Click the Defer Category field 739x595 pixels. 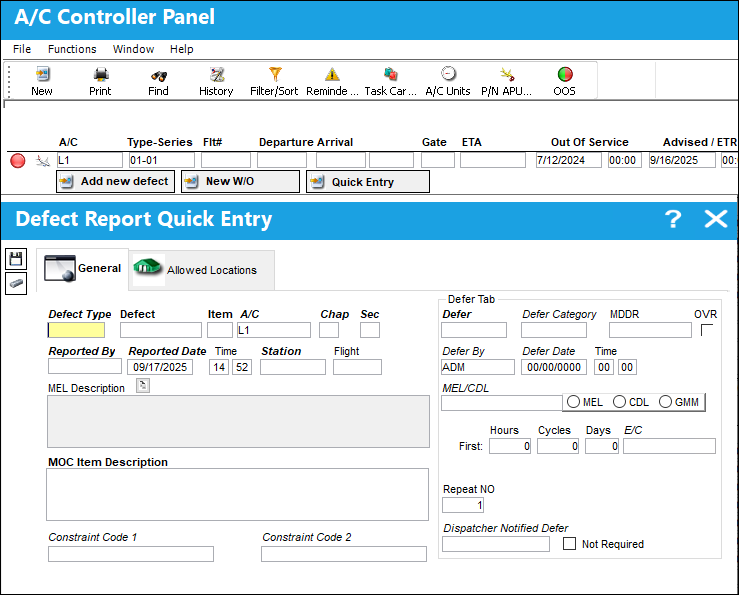[554, 330]
